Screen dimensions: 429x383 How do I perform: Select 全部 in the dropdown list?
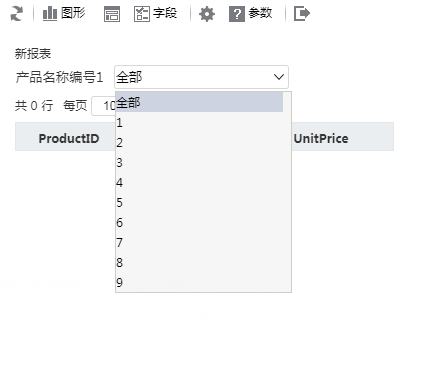(199, 102)
